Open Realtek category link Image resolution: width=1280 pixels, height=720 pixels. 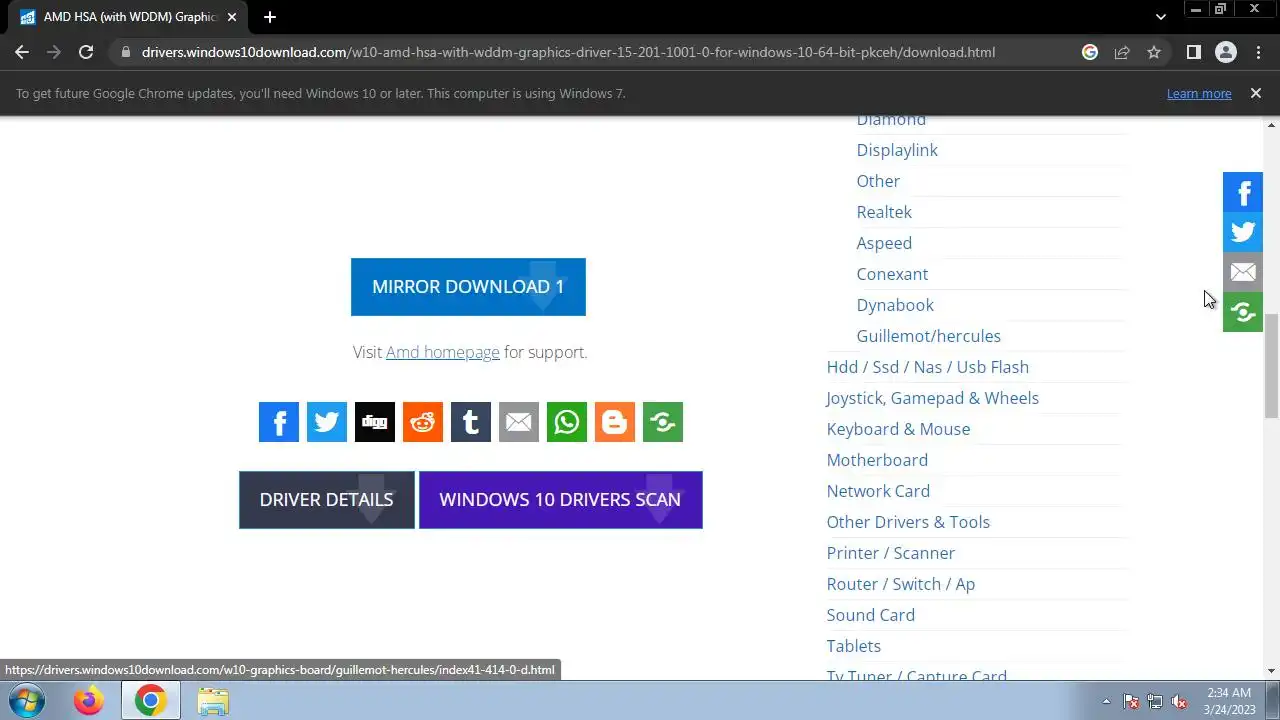[884, 212]
